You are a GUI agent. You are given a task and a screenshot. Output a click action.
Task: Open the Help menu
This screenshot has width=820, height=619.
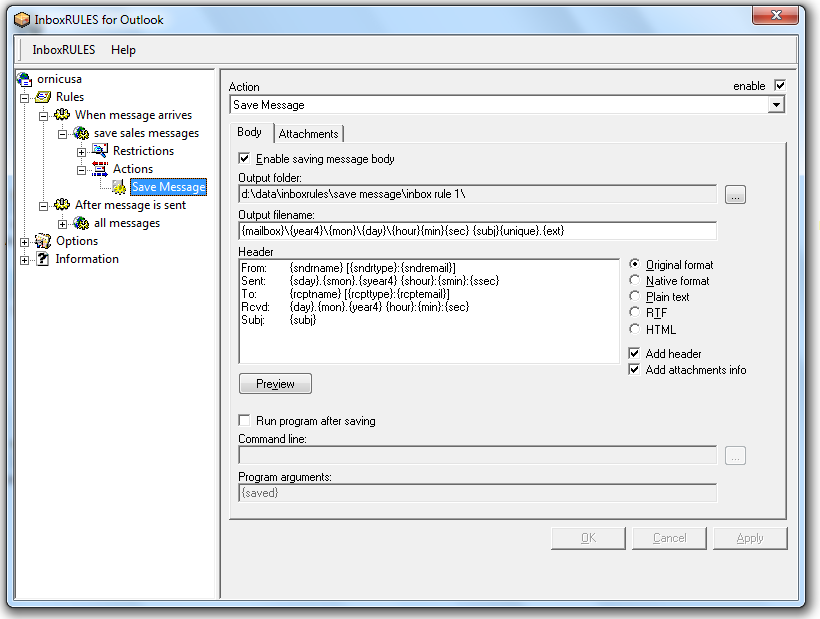coord(123,50)
